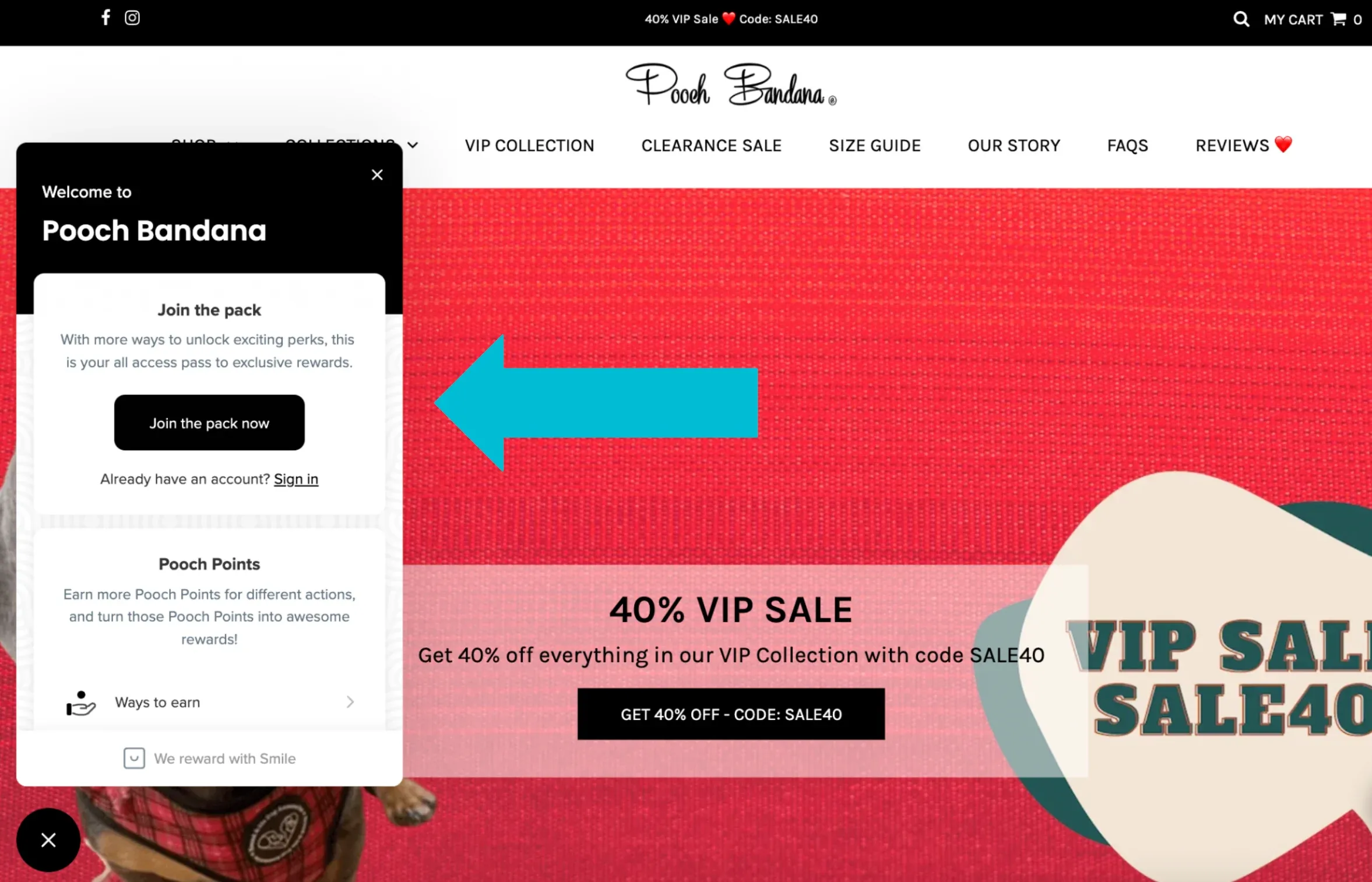Click the Pooch Bandana logo
The width and height of the screenshot is (1372, 882).
(x=731, y=85)
